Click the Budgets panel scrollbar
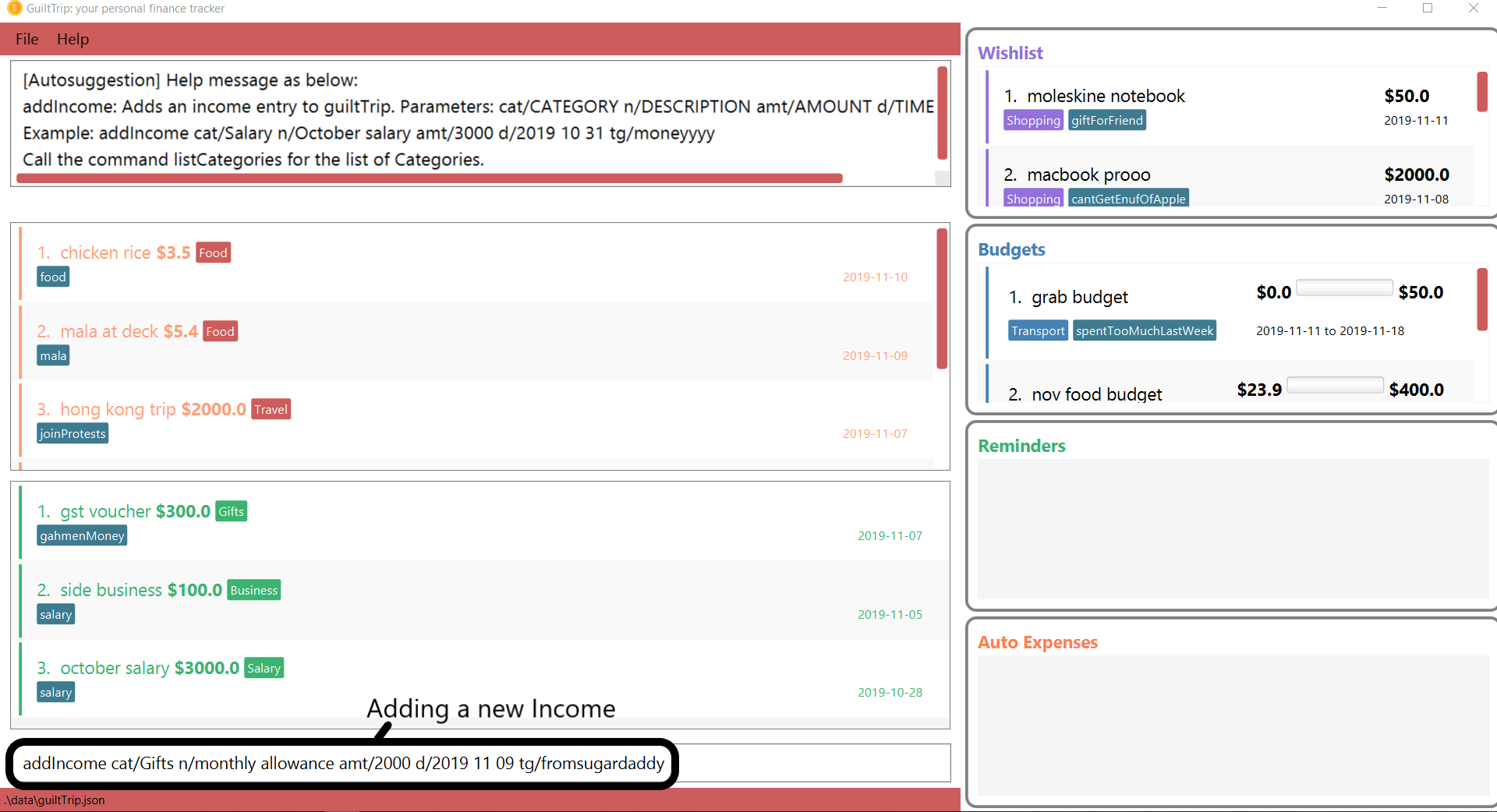The image size is (1497, 812). pyautogui.click(x=1482, y=299)
